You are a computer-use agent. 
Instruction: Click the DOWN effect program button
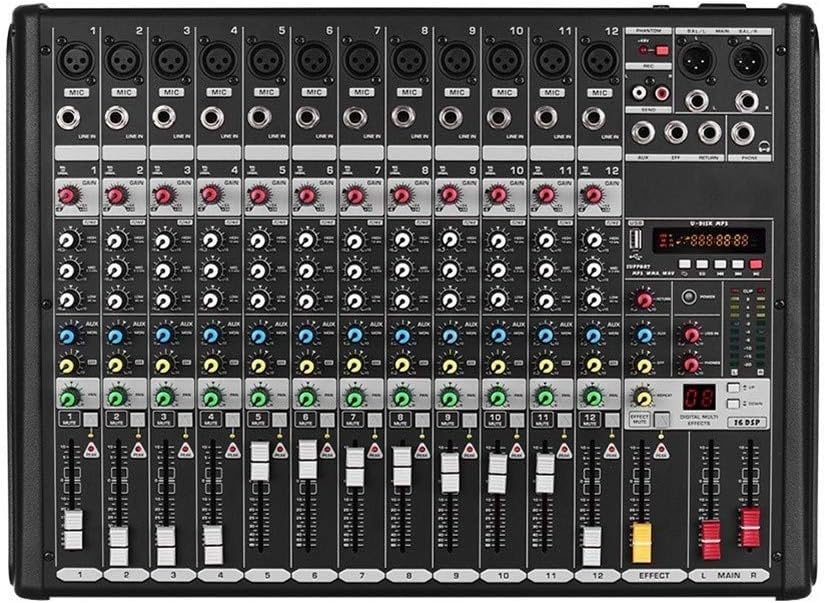[x=733, y=404]
